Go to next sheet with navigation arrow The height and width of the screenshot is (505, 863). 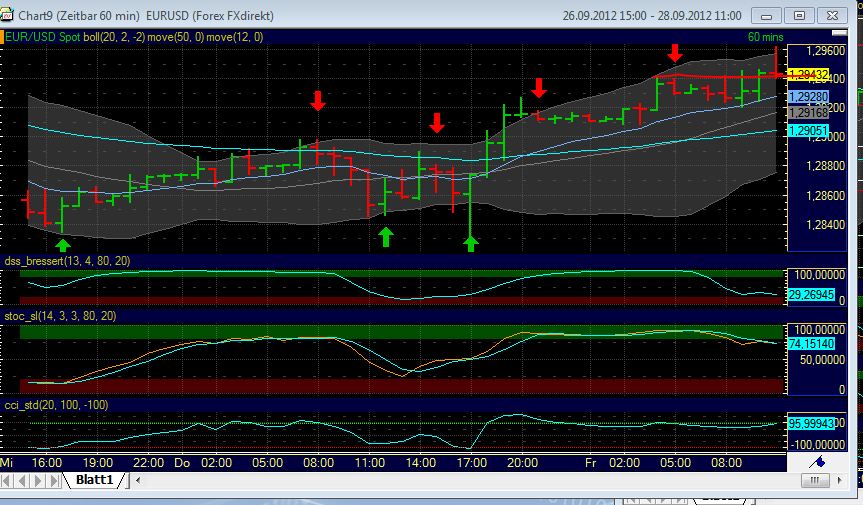tap(38, 481)
